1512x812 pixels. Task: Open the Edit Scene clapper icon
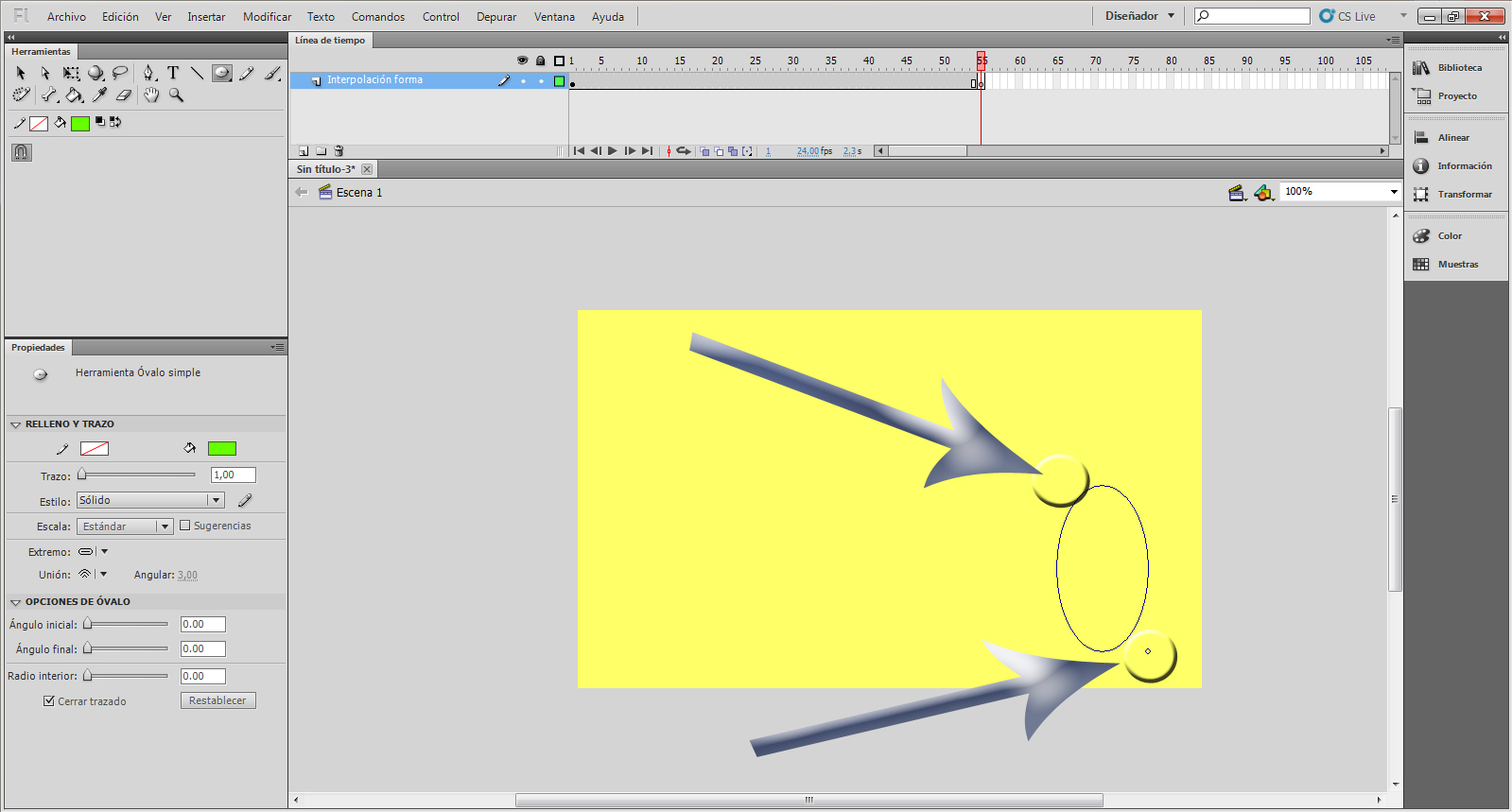1237,193
